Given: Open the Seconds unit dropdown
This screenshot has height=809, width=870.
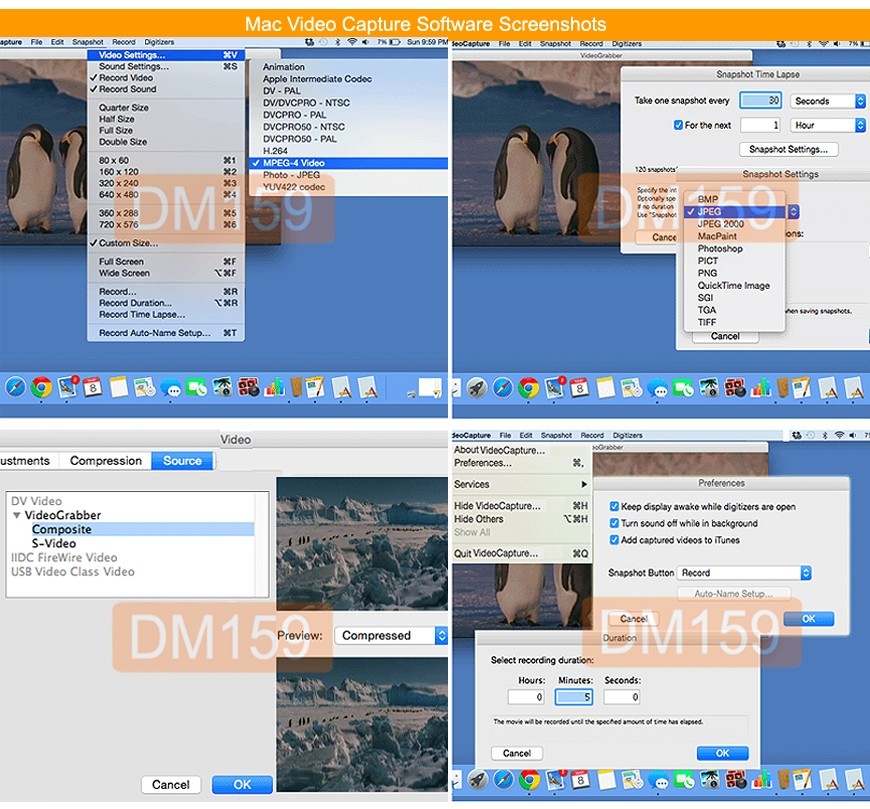Looking at the screenshot, I should [828, 101].
